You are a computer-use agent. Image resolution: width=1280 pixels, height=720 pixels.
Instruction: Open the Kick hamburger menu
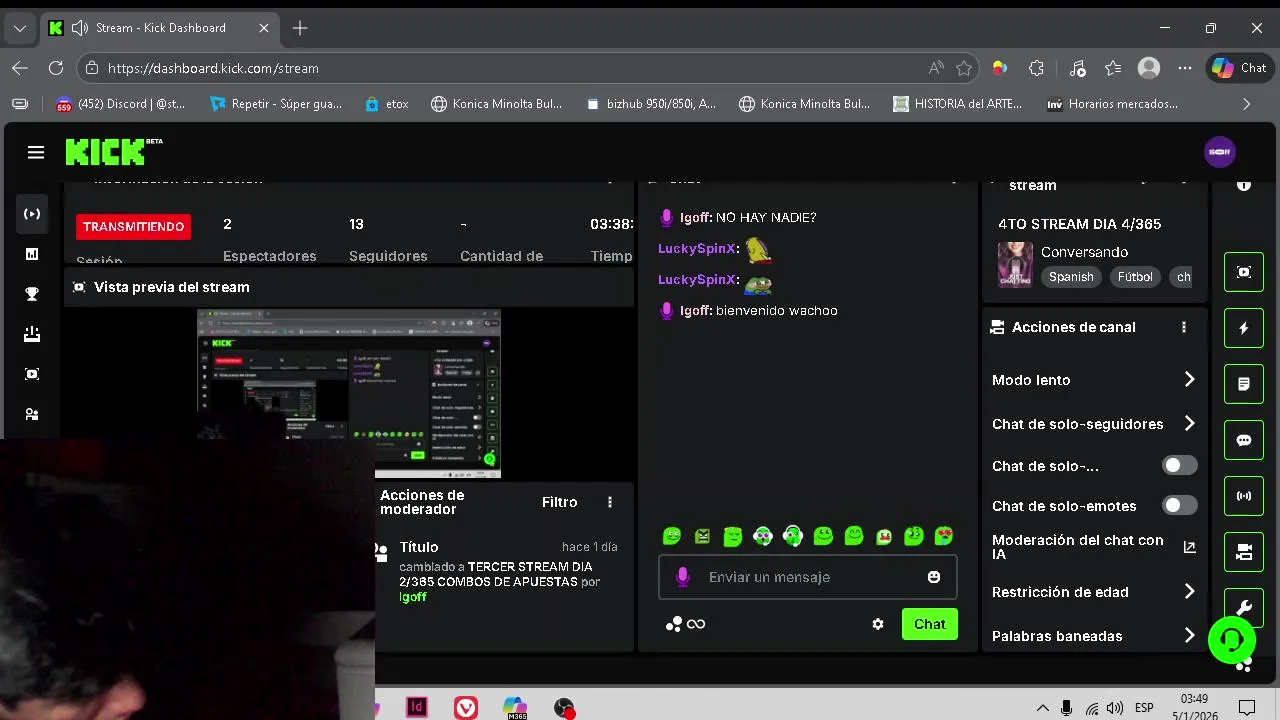click(36, 152)
